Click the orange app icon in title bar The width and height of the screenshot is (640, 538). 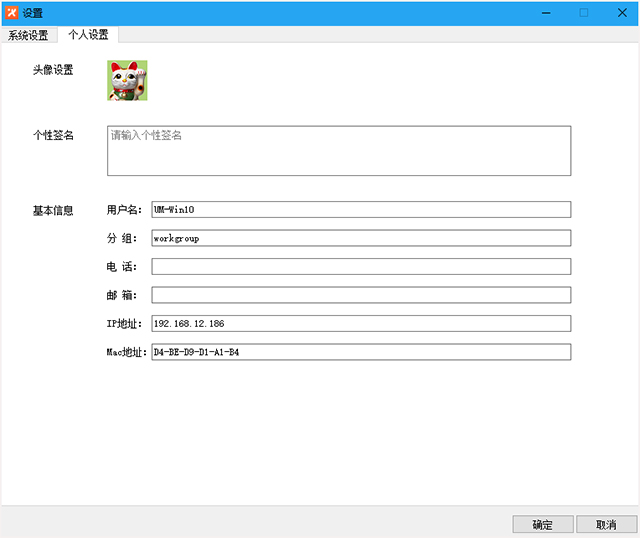click(12, 13)
